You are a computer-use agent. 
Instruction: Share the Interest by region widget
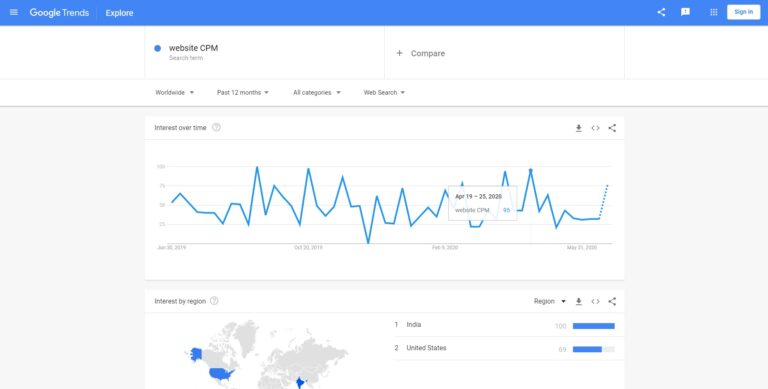click(612, 301)
